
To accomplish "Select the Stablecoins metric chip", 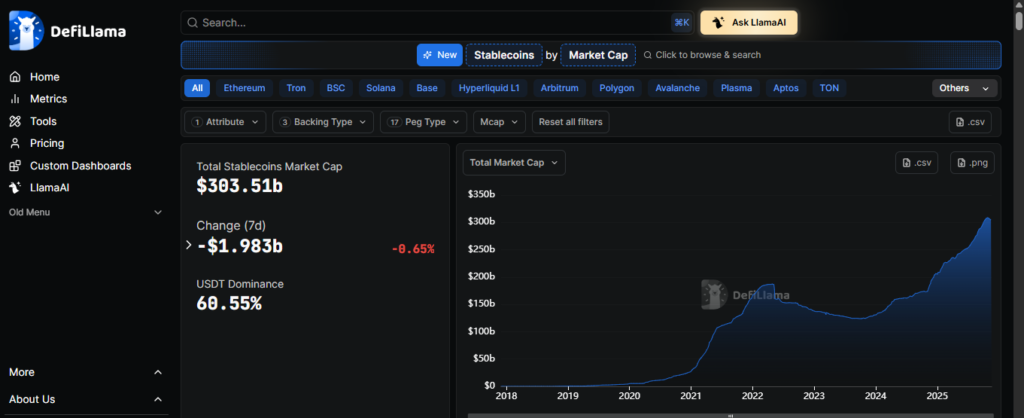I will point(504,55).
